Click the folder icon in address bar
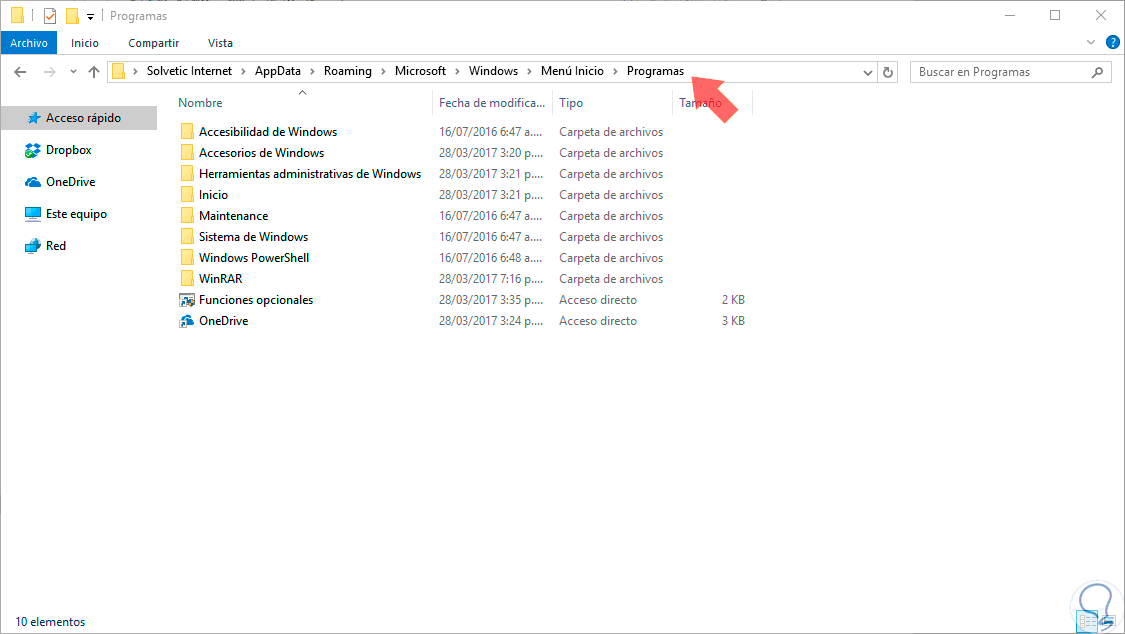This screenshot has width=1125, height=634. [118, 71]
